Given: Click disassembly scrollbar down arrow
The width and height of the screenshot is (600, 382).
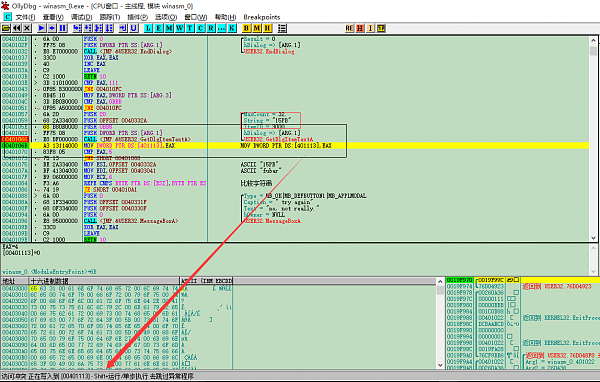Looking at the screenshot, I should pos(593,238).
